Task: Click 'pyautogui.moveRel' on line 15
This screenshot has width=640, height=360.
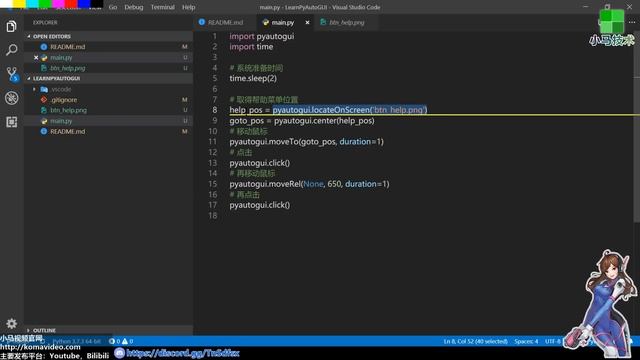Action: [x=265, y=184]
